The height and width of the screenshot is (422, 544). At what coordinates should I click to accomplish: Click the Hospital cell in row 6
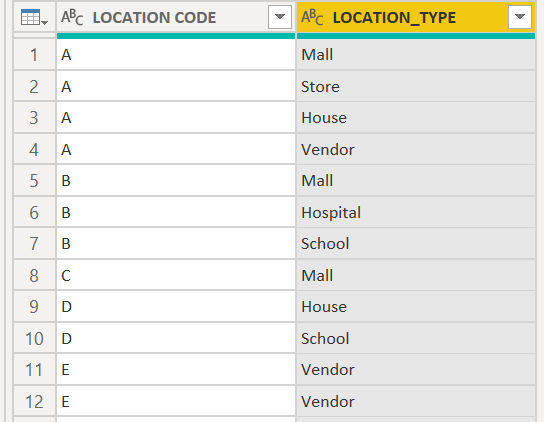416,212
